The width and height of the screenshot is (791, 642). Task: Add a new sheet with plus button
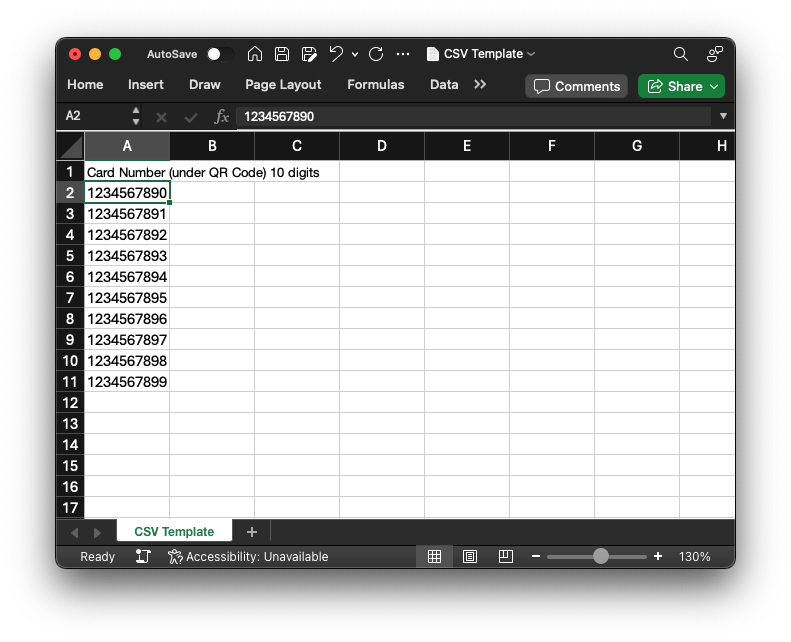(x=252, y=532)
